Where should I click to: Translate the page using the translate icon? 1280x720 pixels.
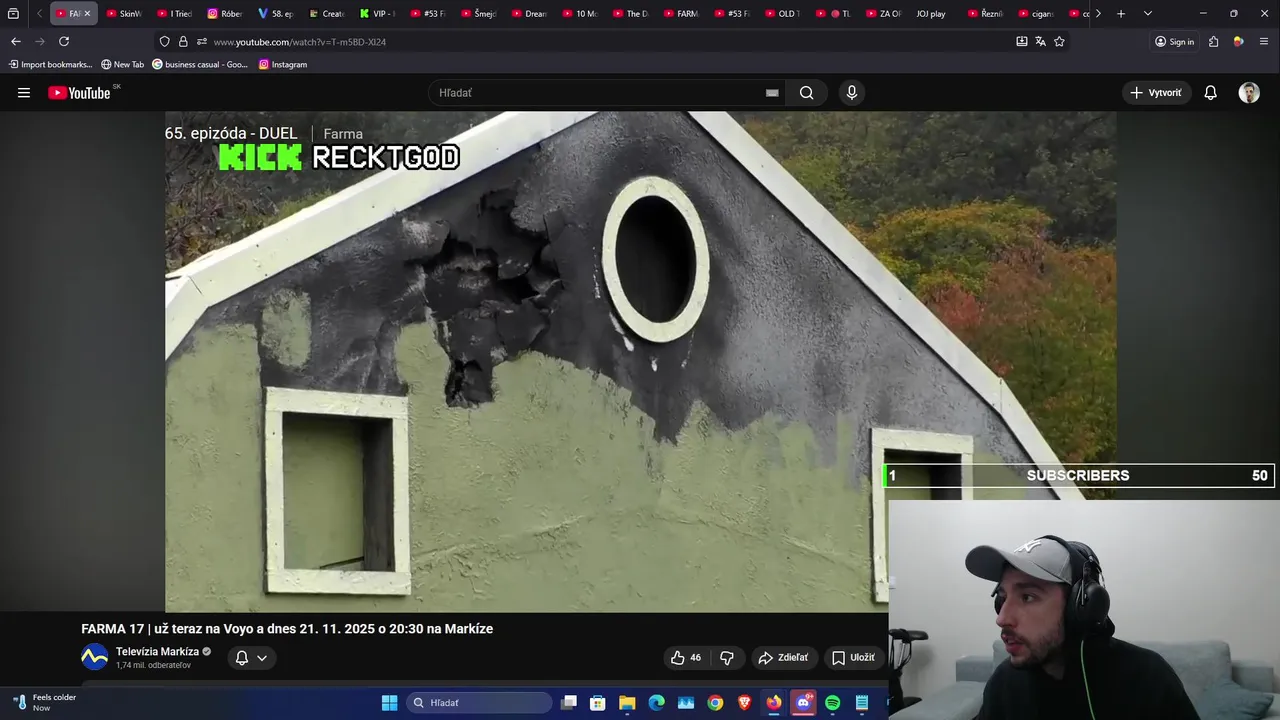coord(1040,41)
